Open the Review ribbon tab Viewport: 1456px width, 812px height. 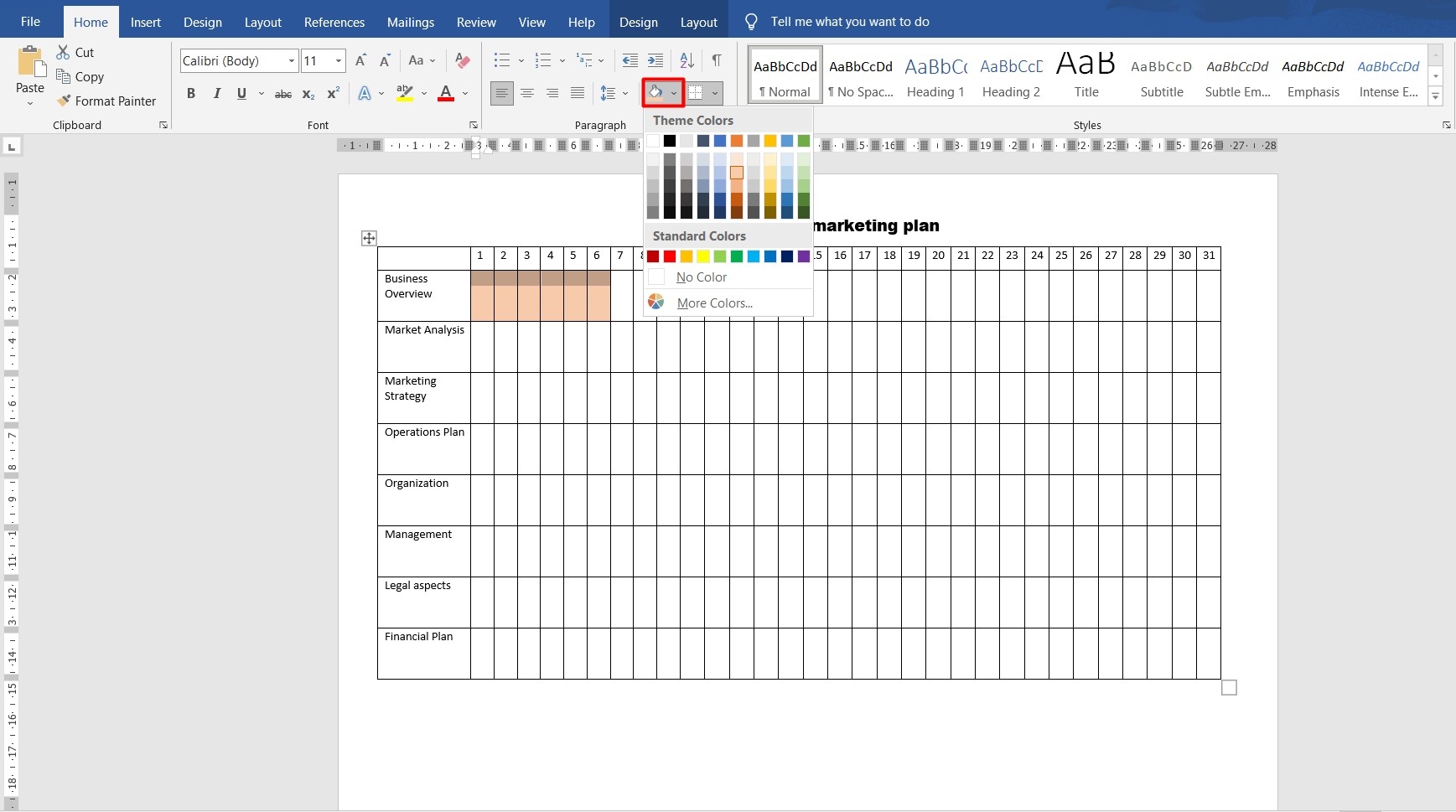click(475, 22)
